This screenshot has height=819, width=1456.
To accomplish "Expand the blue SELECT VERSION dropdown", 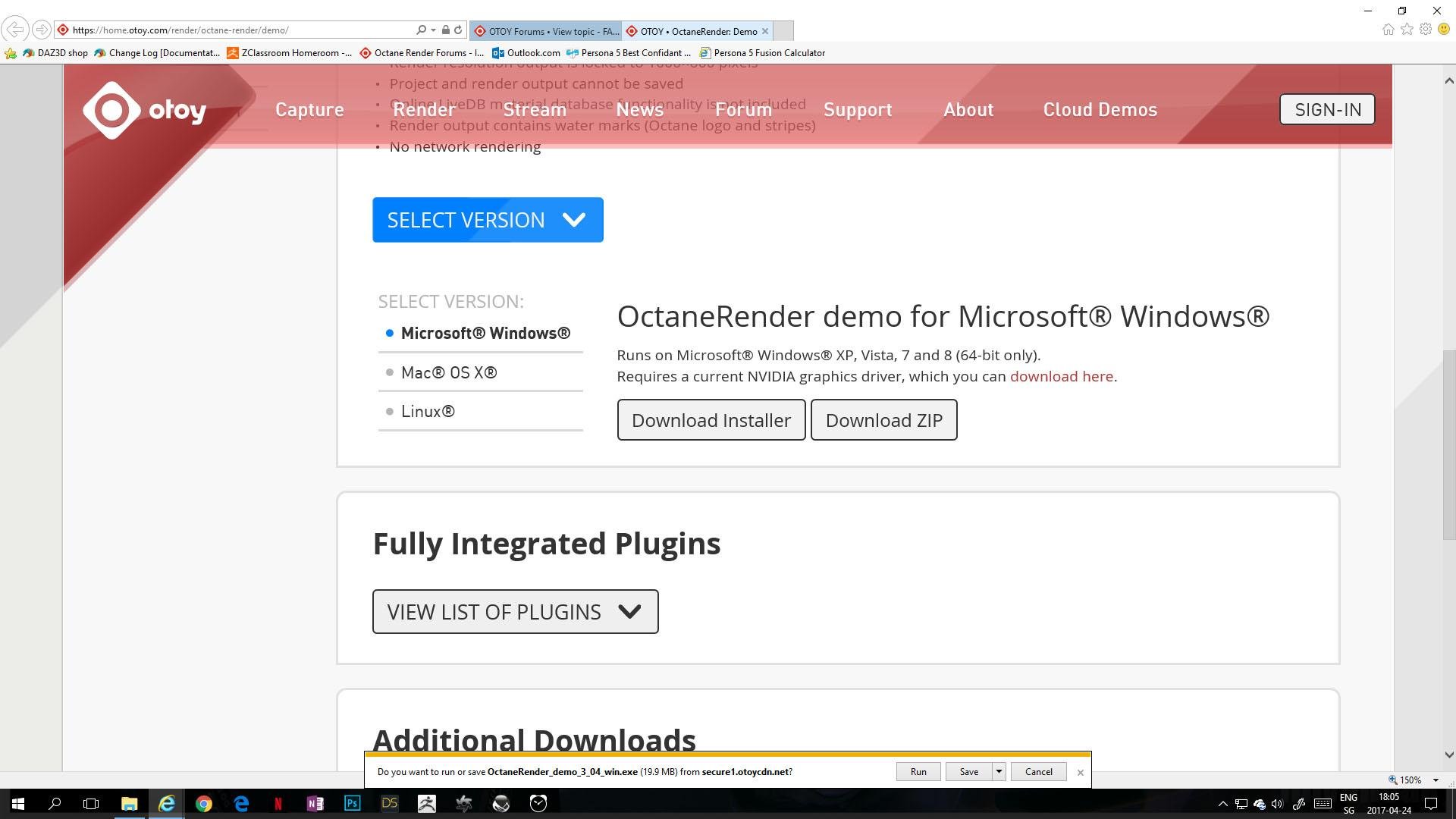I will click(488, 220).
